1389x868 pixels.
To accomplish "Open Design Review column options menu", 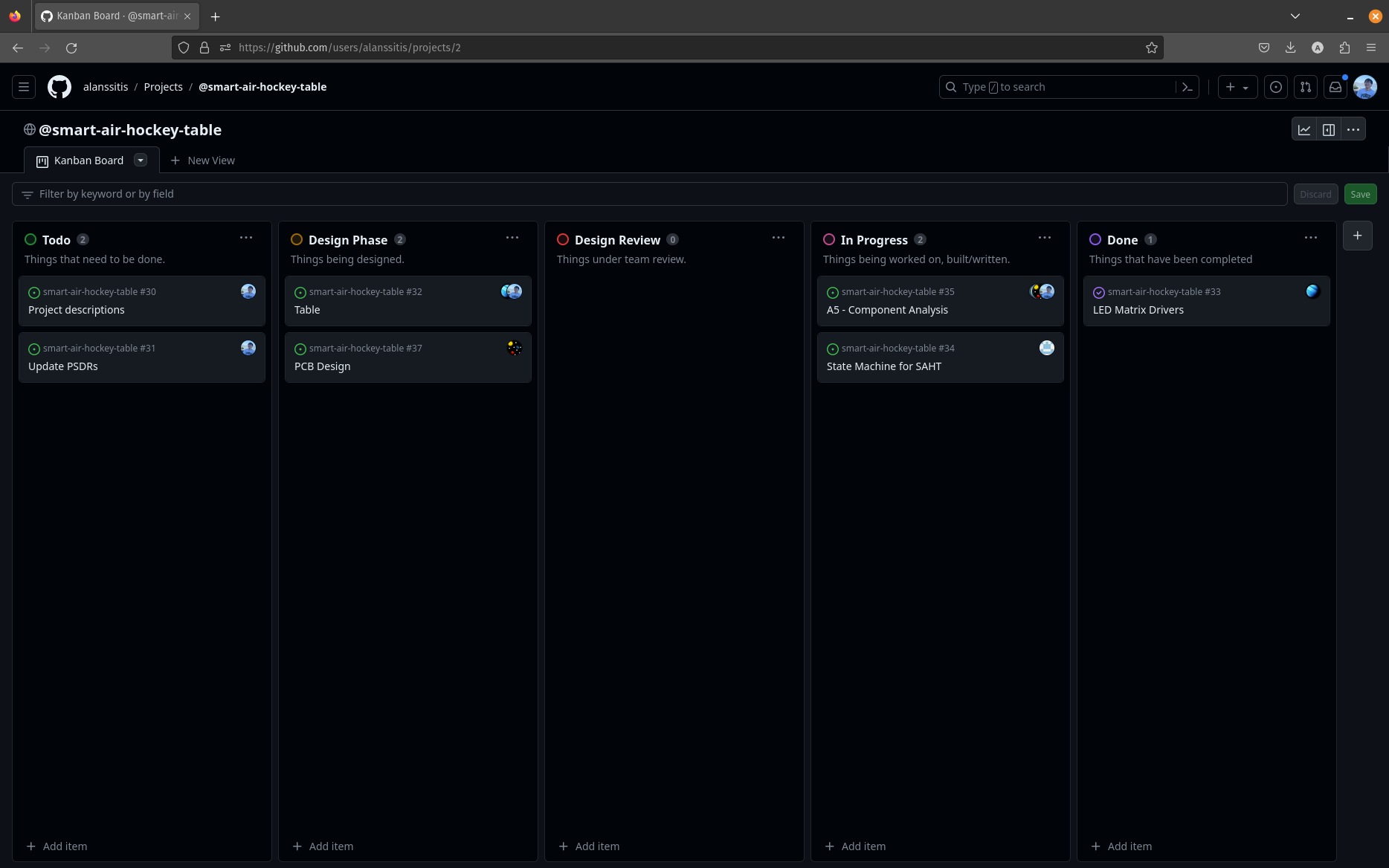I will pyautogui.click(x=779, y=238).
